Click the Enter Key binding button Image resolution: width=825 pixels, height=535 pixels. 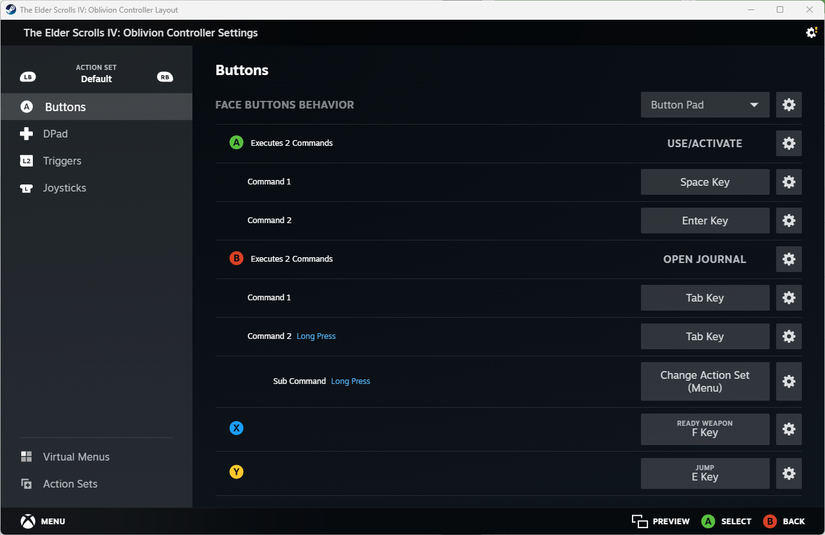(705, 220)
